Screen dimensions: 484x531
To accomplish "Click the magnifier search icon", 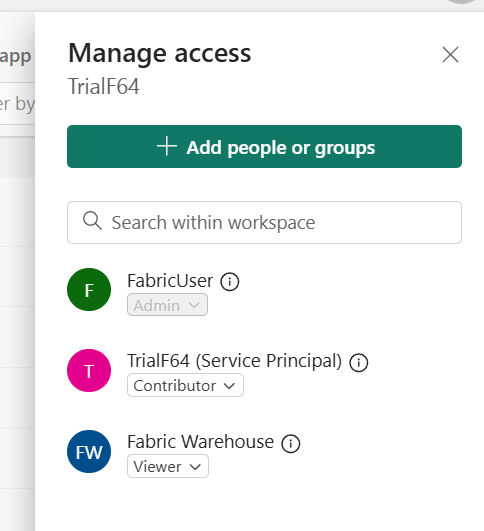I will click(x=92, y=221).
